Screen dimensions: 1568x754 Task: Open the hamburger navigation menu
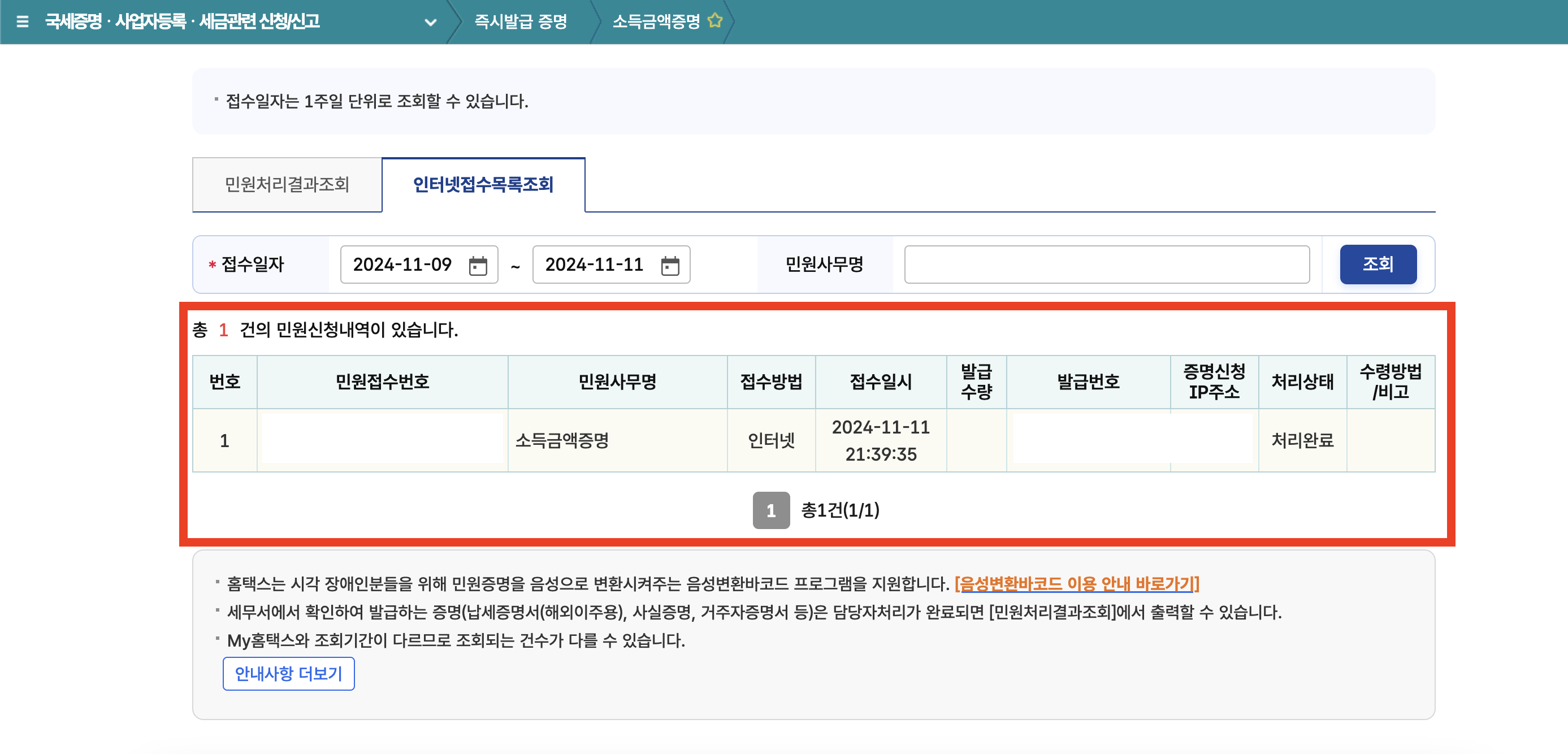coord(22,22)
